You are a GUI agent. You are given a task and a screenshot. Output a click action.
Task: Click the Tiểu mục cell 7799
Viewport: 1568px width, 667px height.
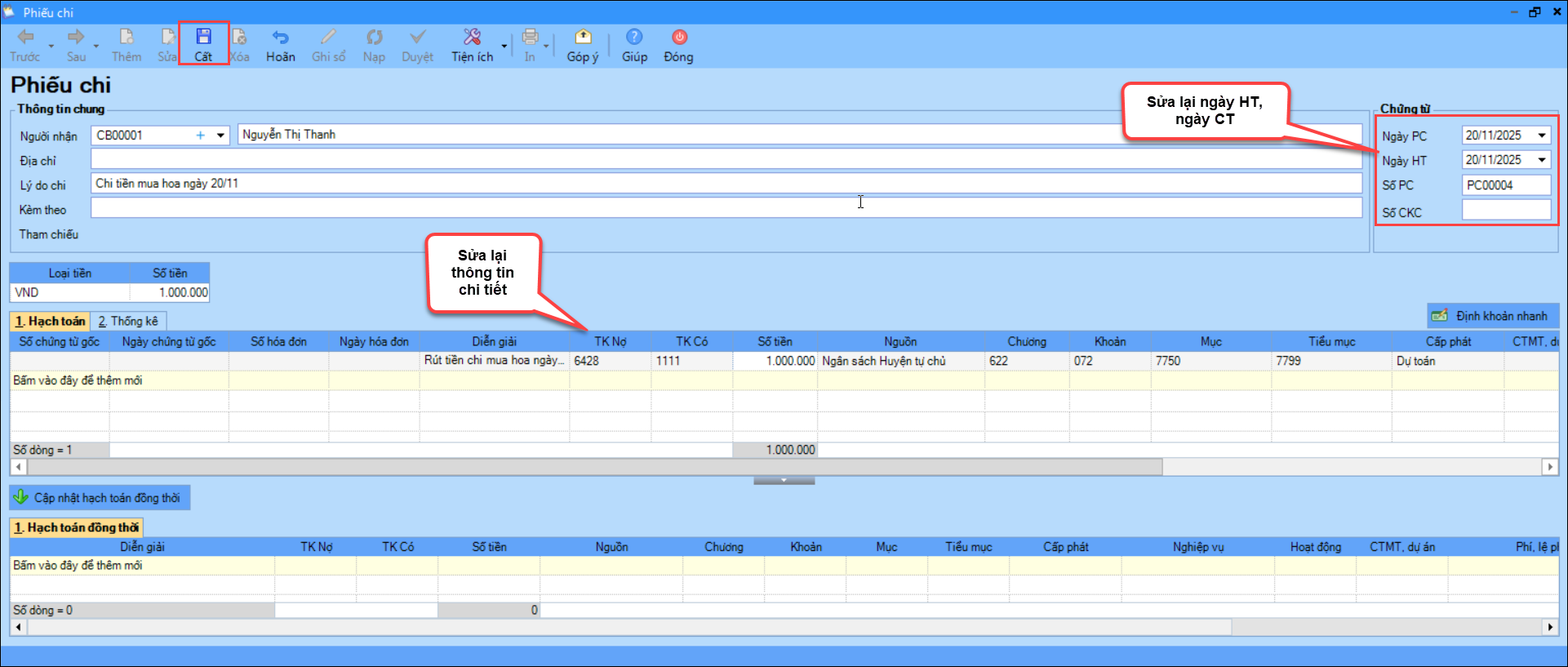(x=1332, y=360)
